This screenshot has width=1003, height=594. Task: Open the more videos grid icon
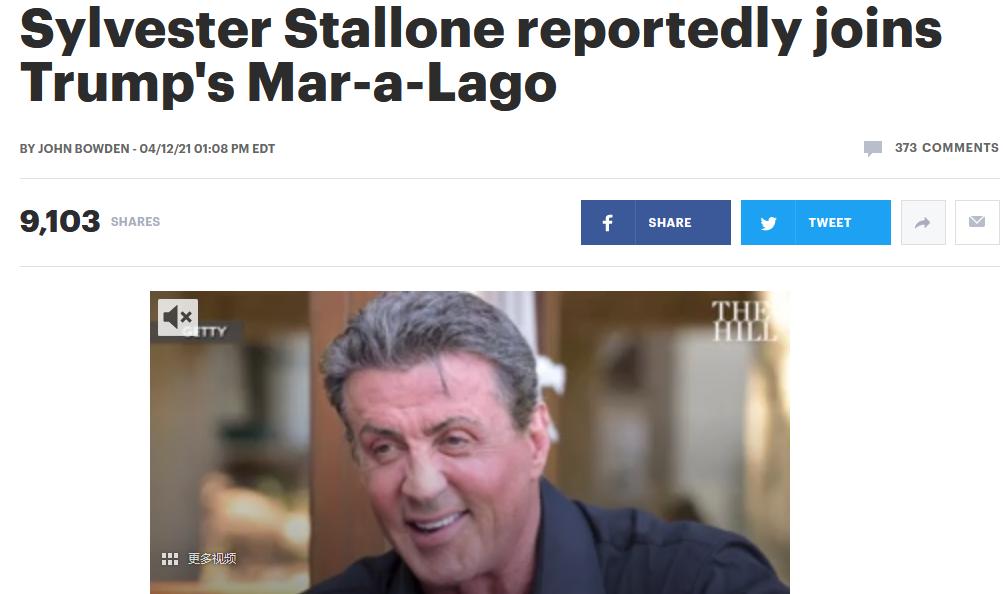pyautogui.click(x=170, y=559)
